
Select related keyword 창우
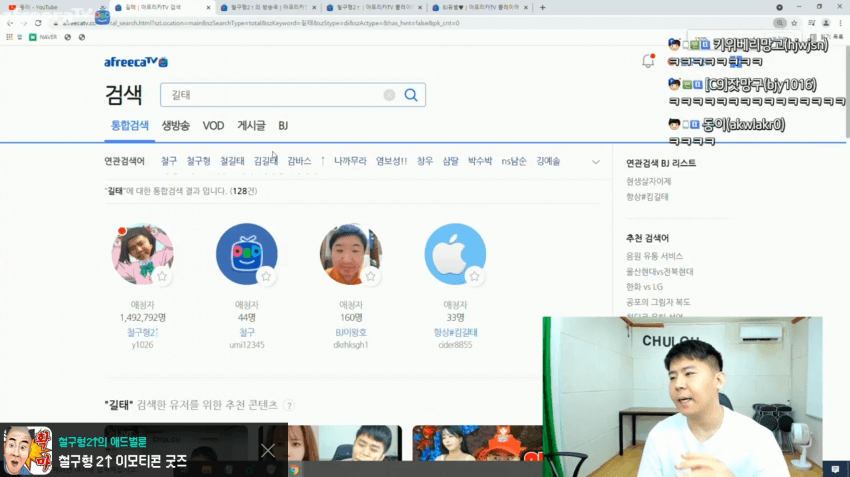tap(425, 161)
